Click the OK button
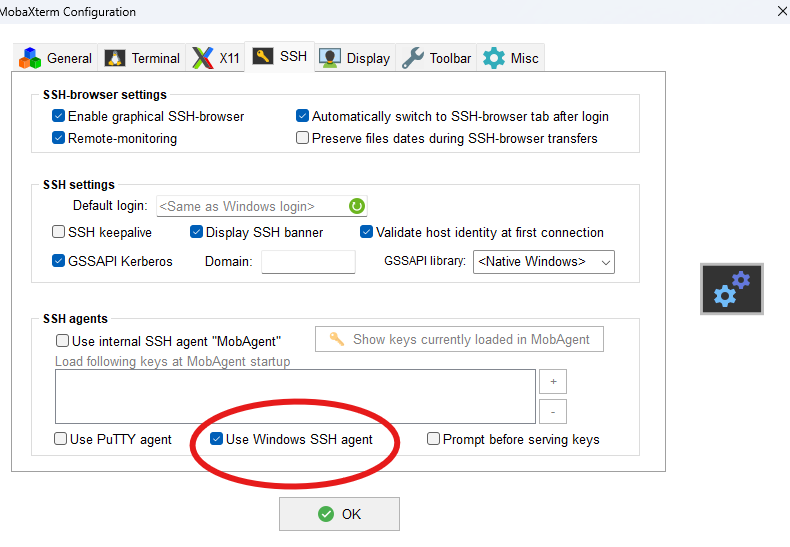 [340, 514]
